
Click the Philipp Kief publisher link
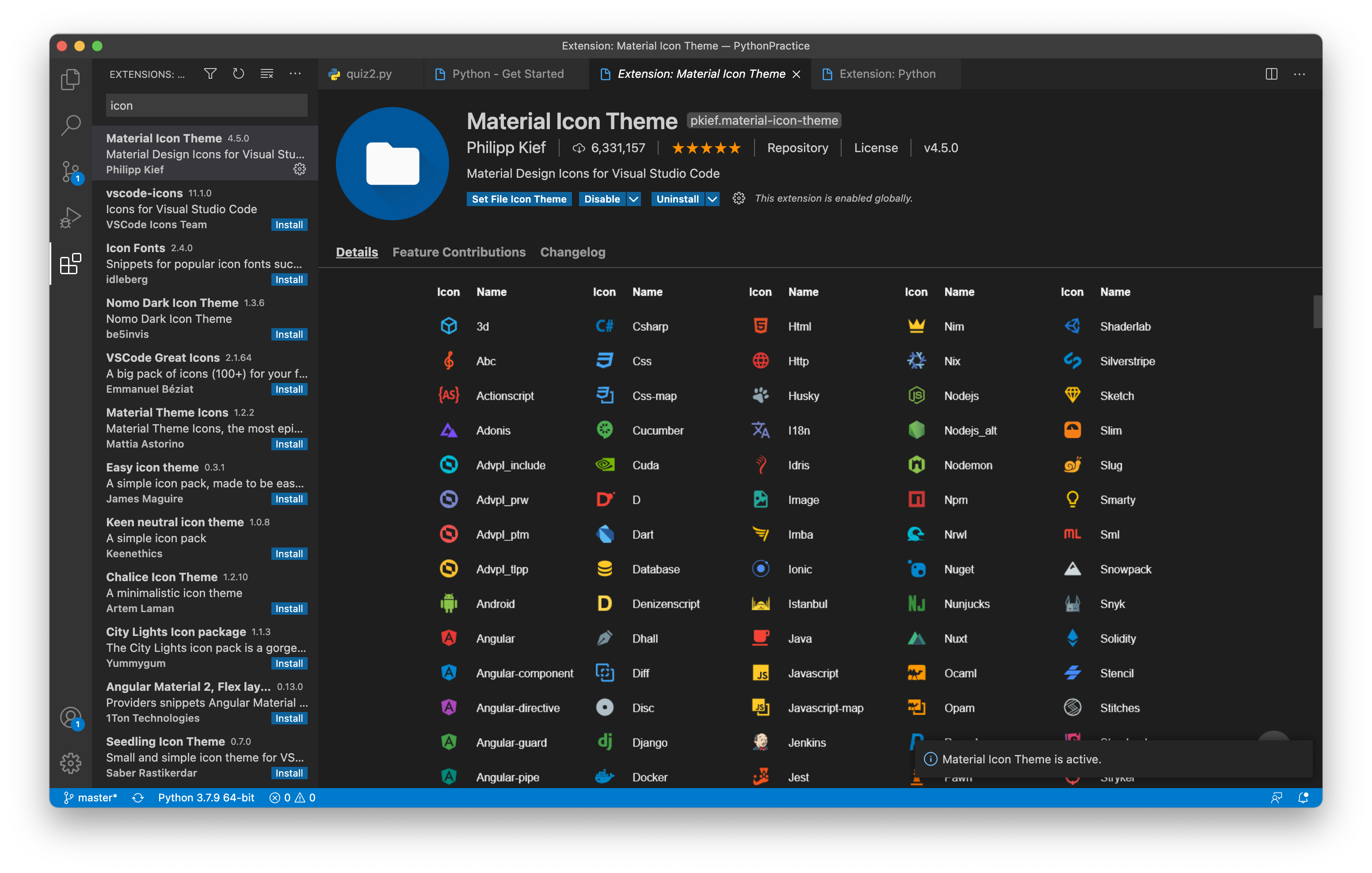(506, 148)
